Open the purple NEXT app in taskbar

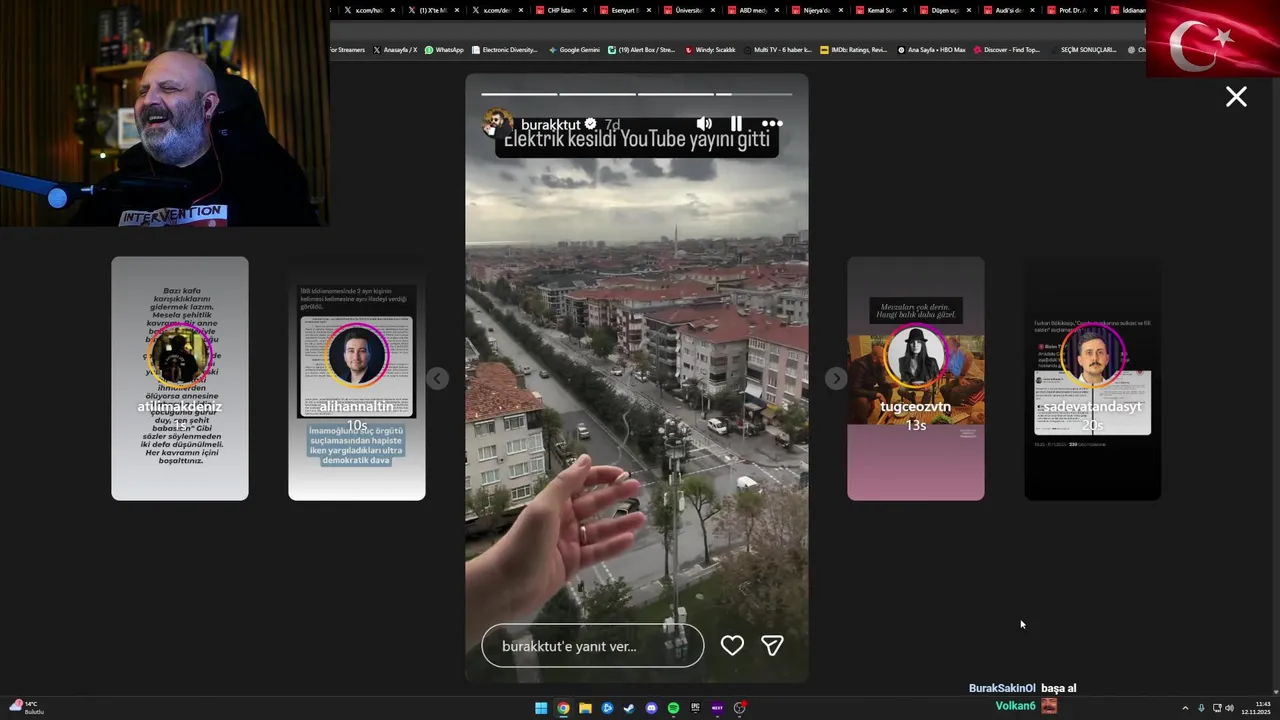tap(717, 708)
